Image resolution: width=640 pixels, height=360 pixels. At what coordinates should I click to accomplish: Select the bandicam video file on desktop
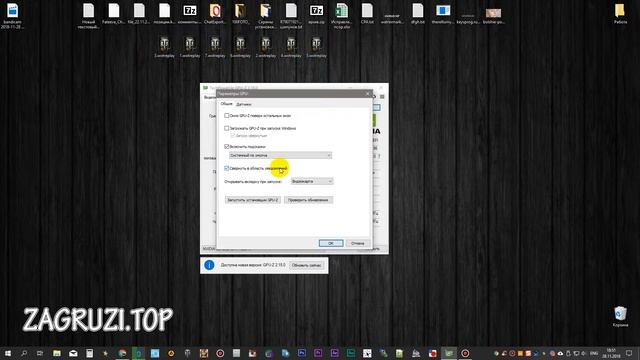(12, 16)
